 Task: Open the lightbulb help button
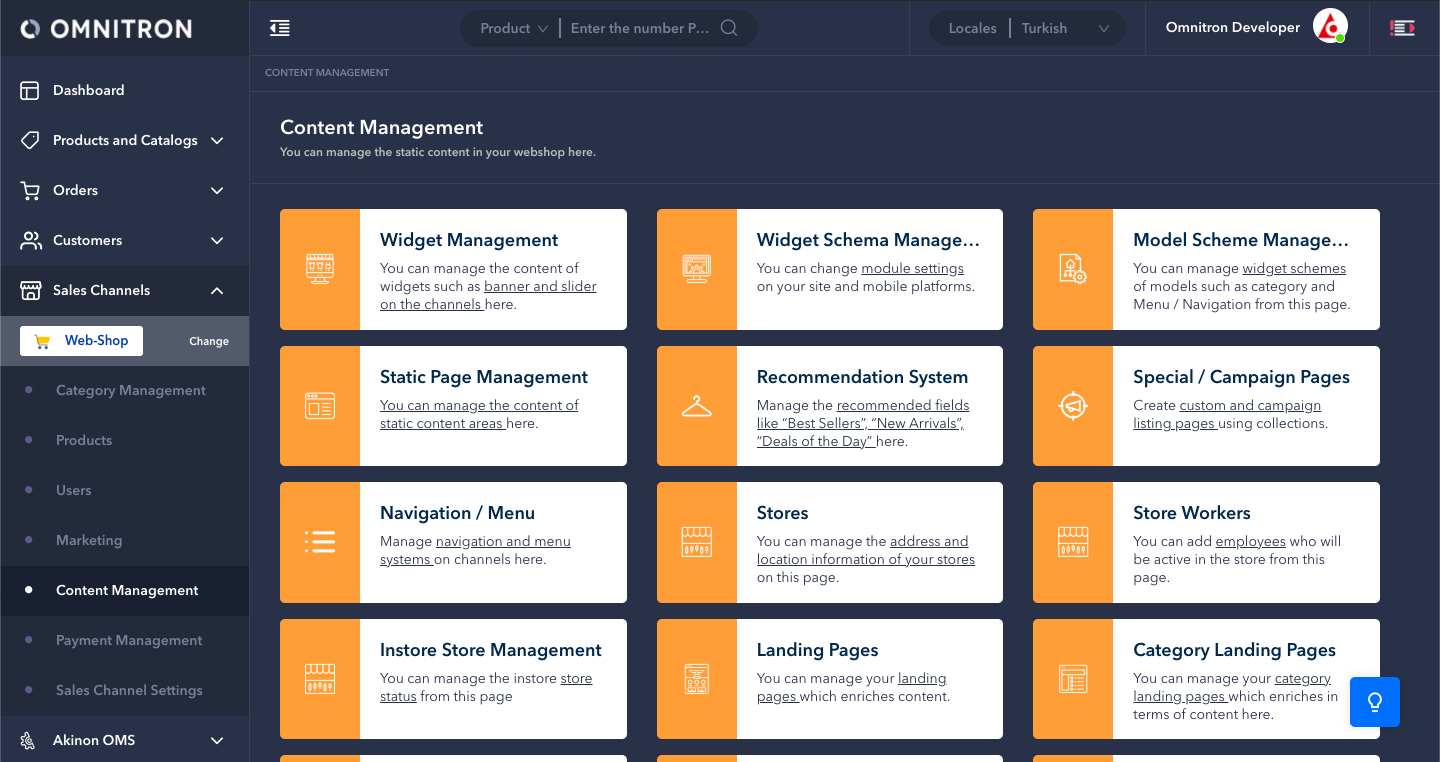(1374, 702)
